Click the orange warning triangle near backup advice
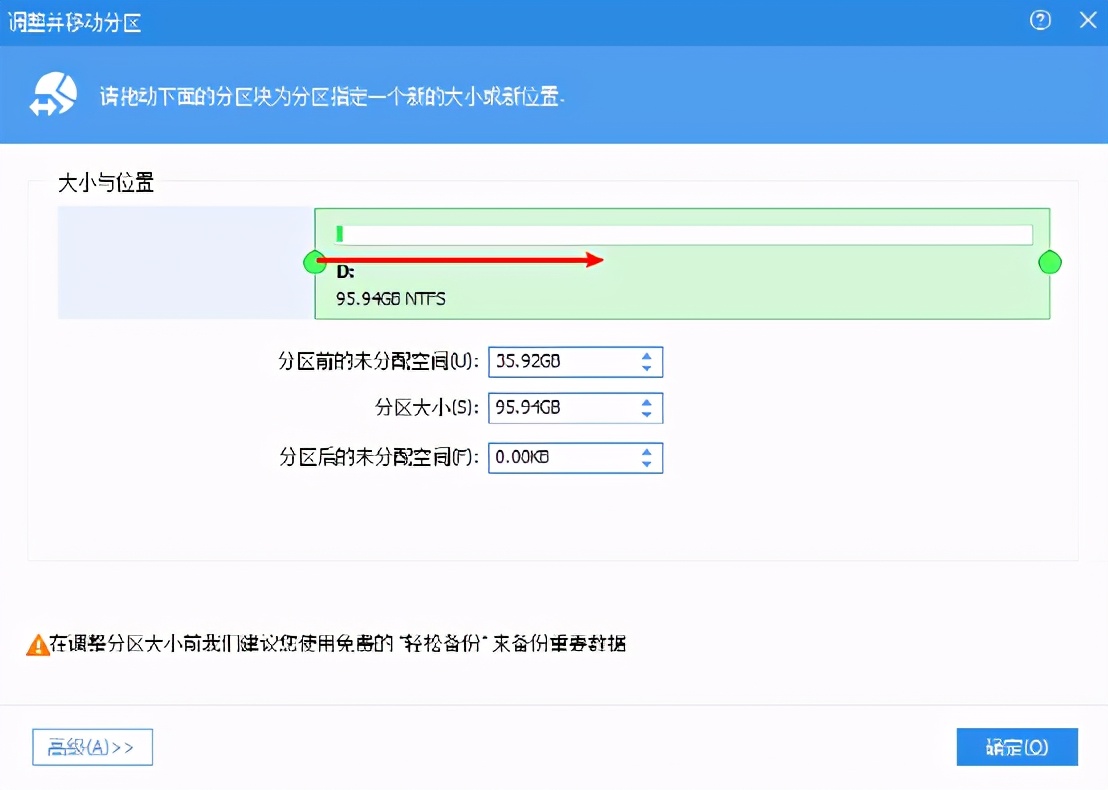This screenshot has width=1108, height=790. click(38, 645)
